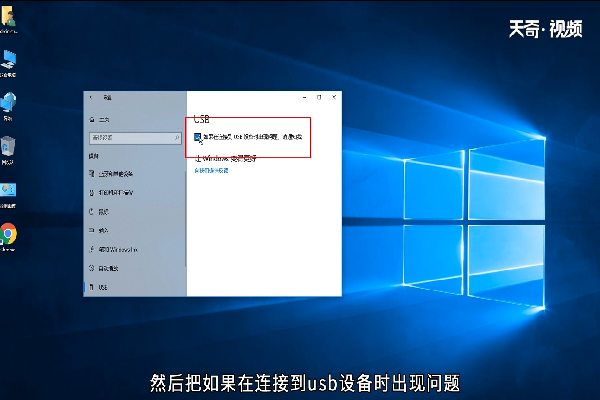This screenshot has width=600, height=400.
Task: Open Mouse settings in the sidebar
Action: coord(99,212)
